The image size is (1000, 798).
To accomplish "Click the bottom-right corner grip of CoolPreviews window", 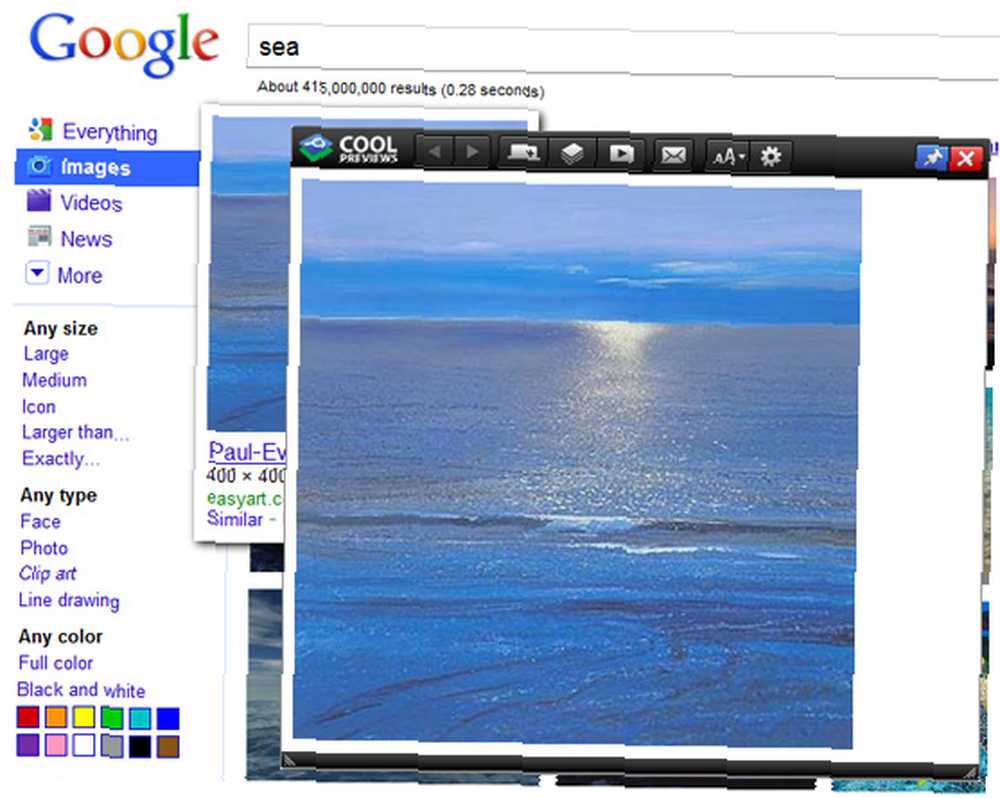I will 970,772.
